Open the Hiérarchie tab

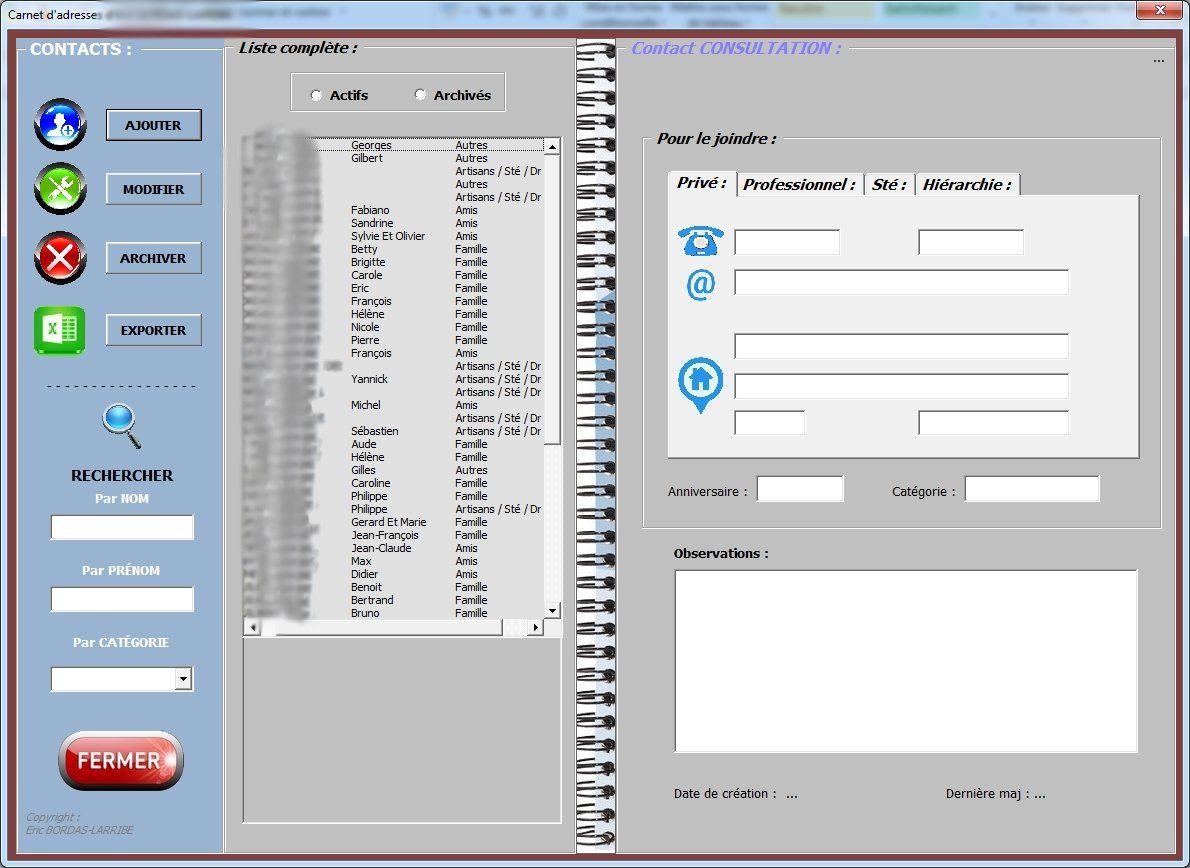(x=966, y=185)
